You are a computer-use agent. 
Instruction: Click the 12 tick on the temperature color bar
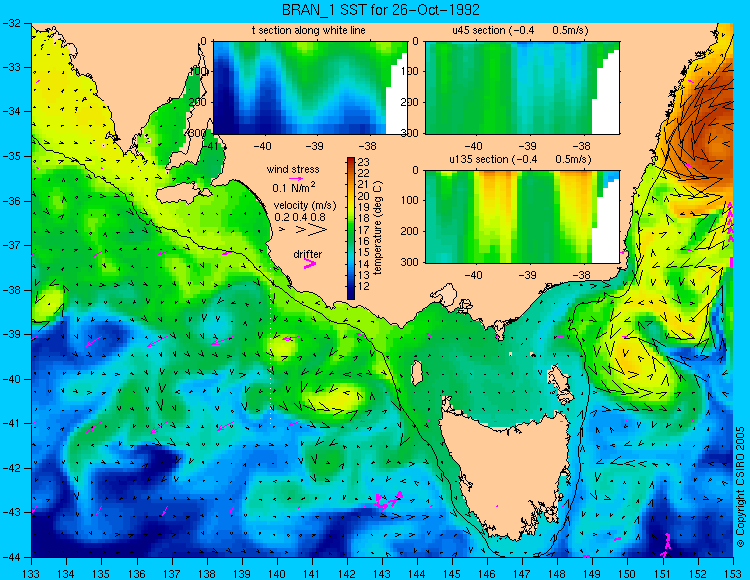click(x=364, y=286)
